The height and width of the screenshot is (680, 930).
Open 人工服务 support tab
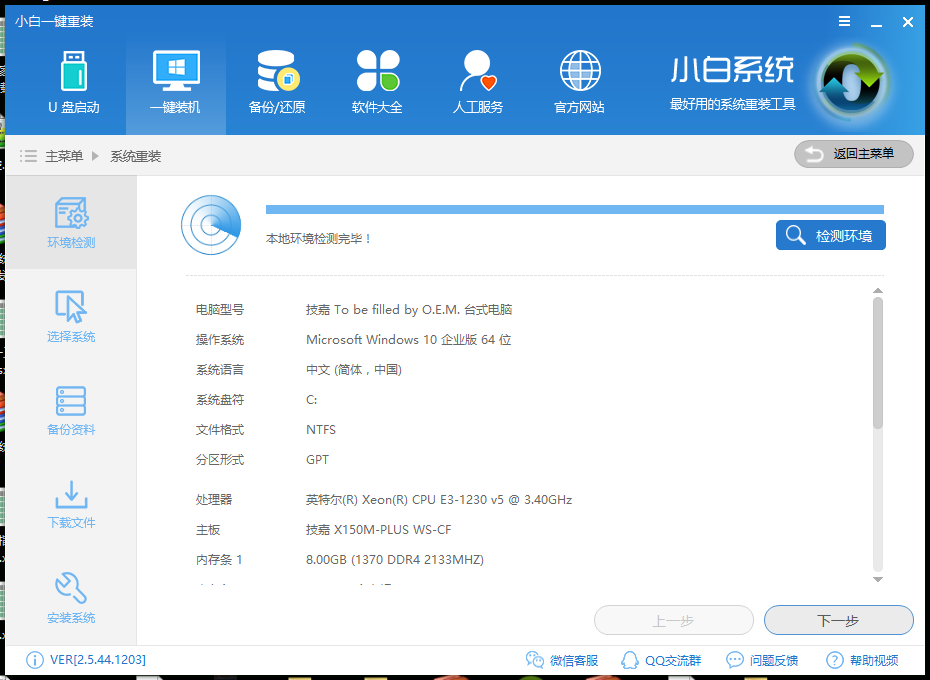point(477,83)
